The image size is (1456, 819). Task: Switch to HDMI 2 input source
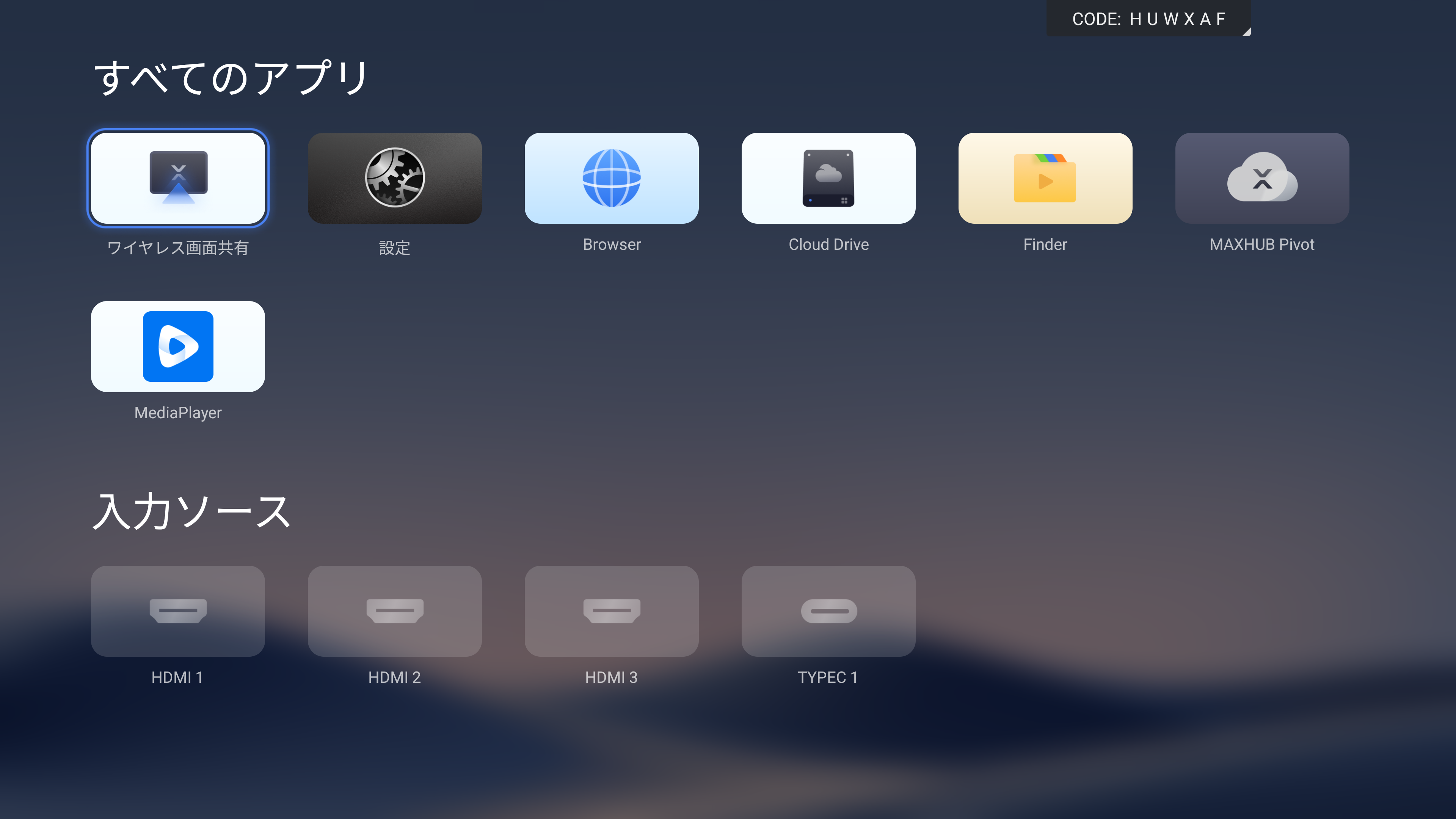point(394,610)
